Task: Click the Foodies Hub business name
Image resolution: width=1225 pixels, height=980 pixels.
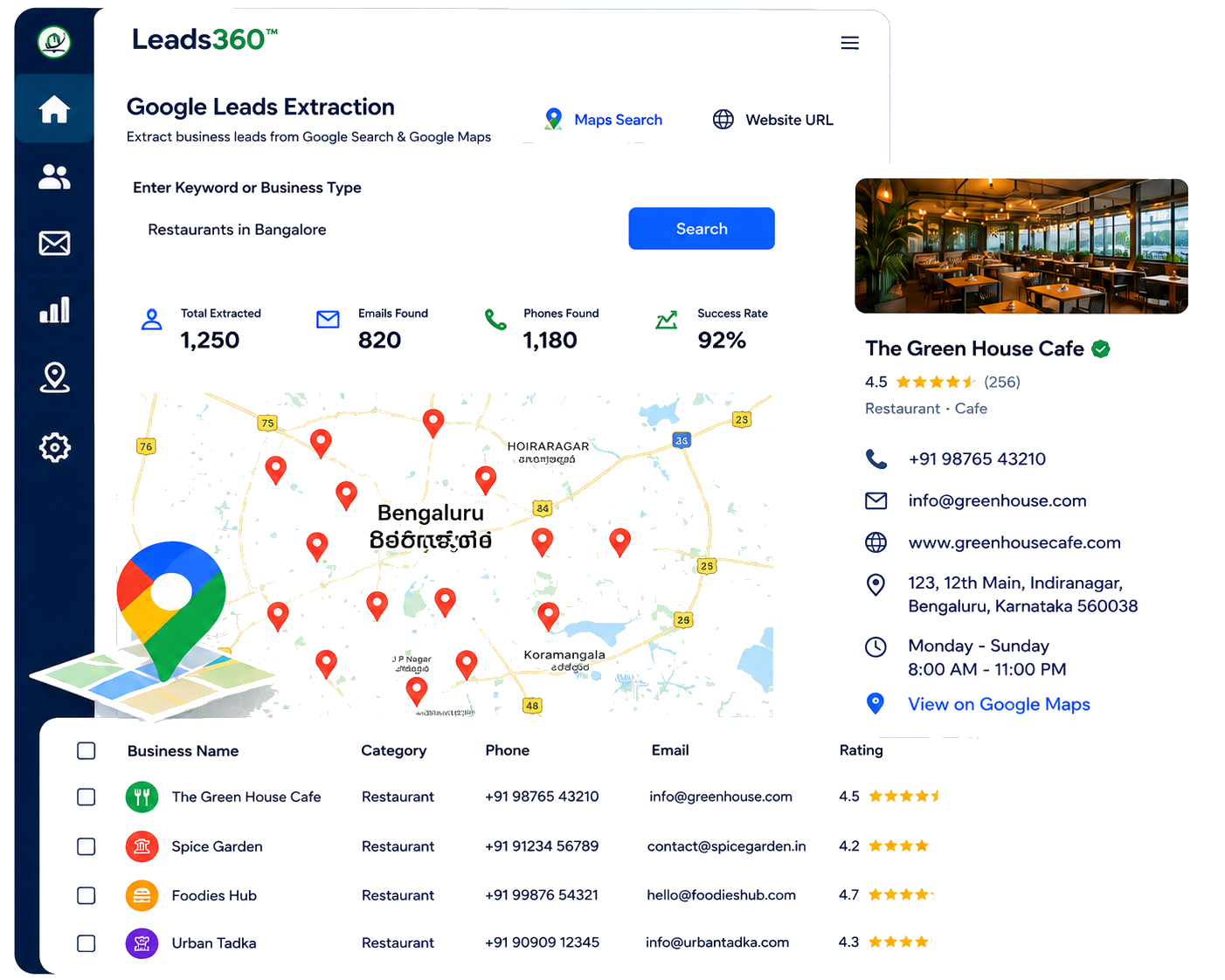Action: click(x=214, y=895)
